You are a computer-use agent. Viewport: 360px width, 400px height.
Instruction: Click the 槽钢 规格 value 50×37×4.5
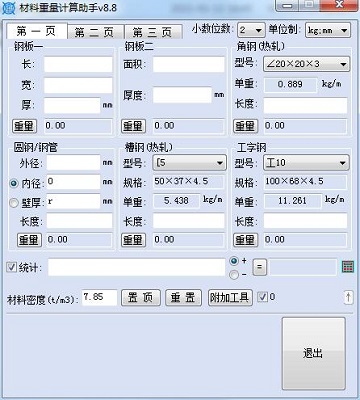point(188,182)
